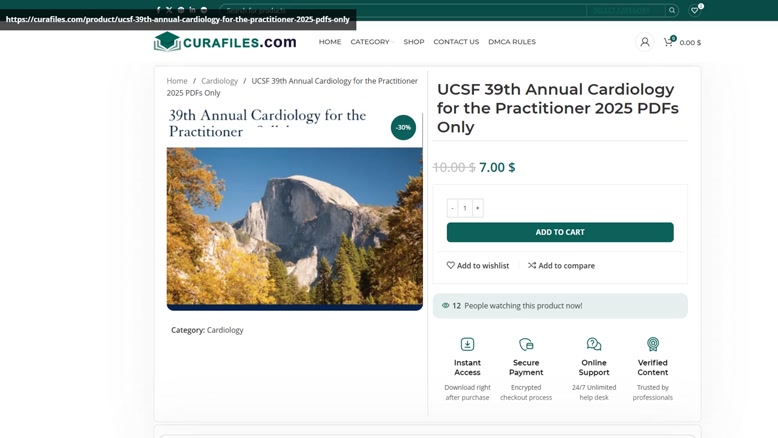Click the Secure Payment icon

pos(526,344)
